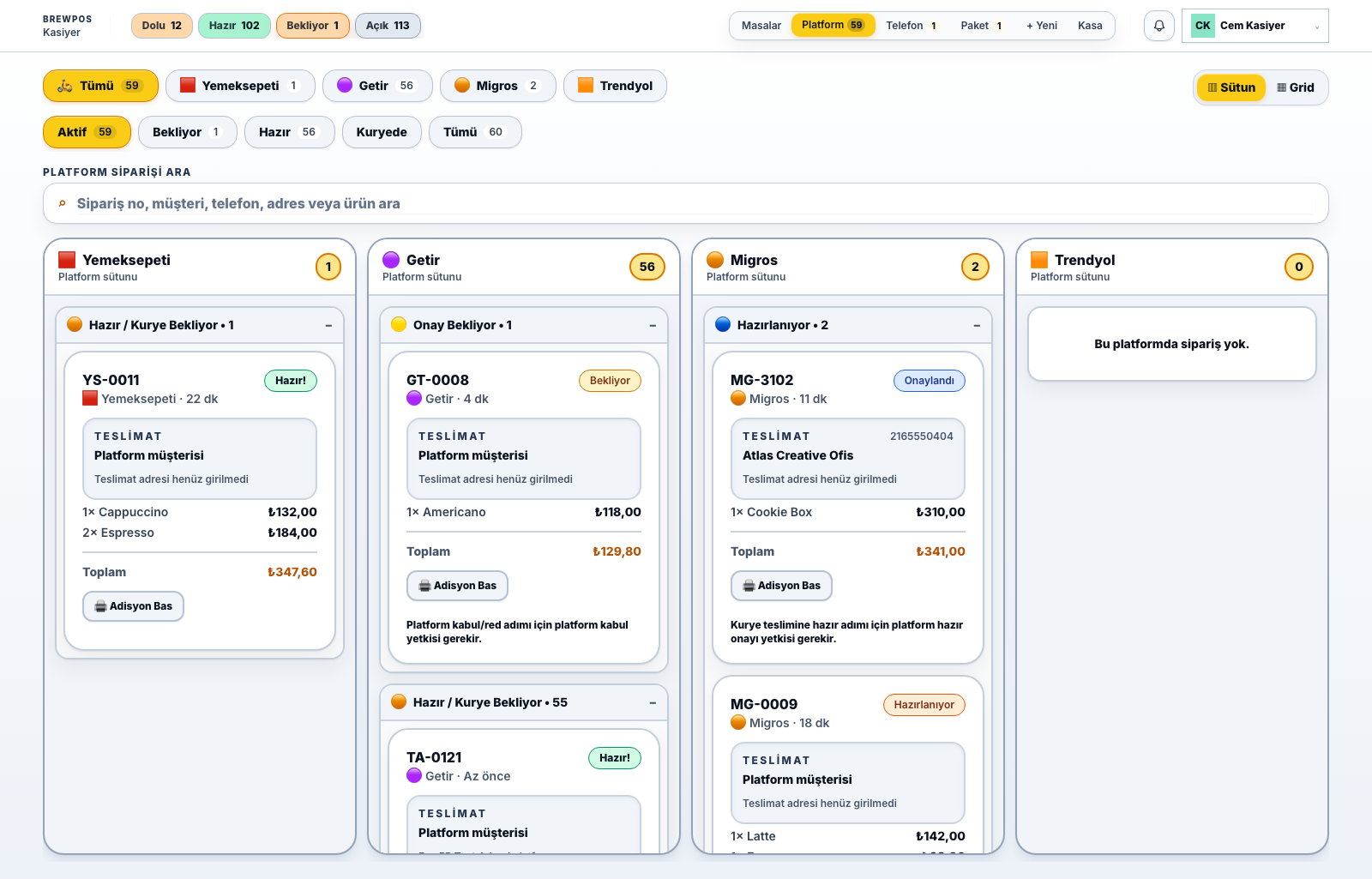Switch to Sütun view
The width and height of the screenshot is (1372, 879).
(1231, 87)
